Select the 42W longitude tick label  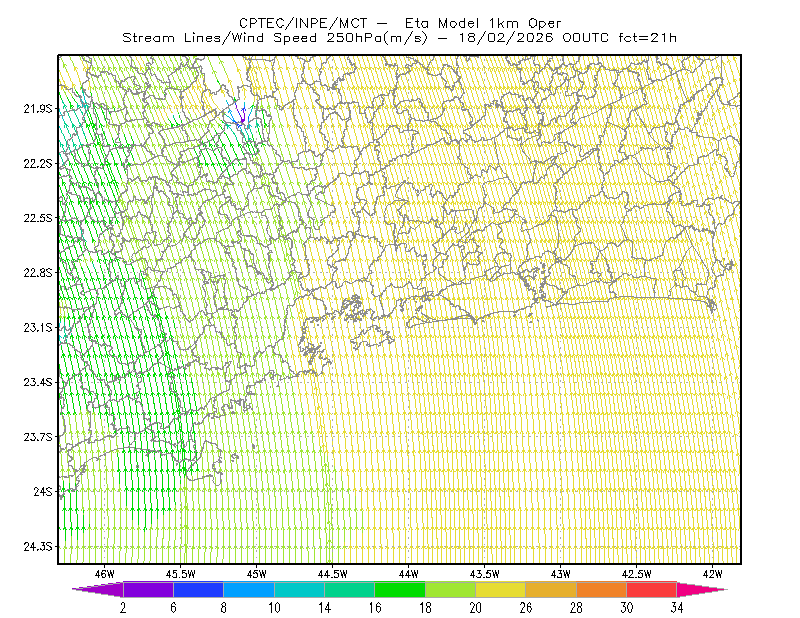coord(712,574)
